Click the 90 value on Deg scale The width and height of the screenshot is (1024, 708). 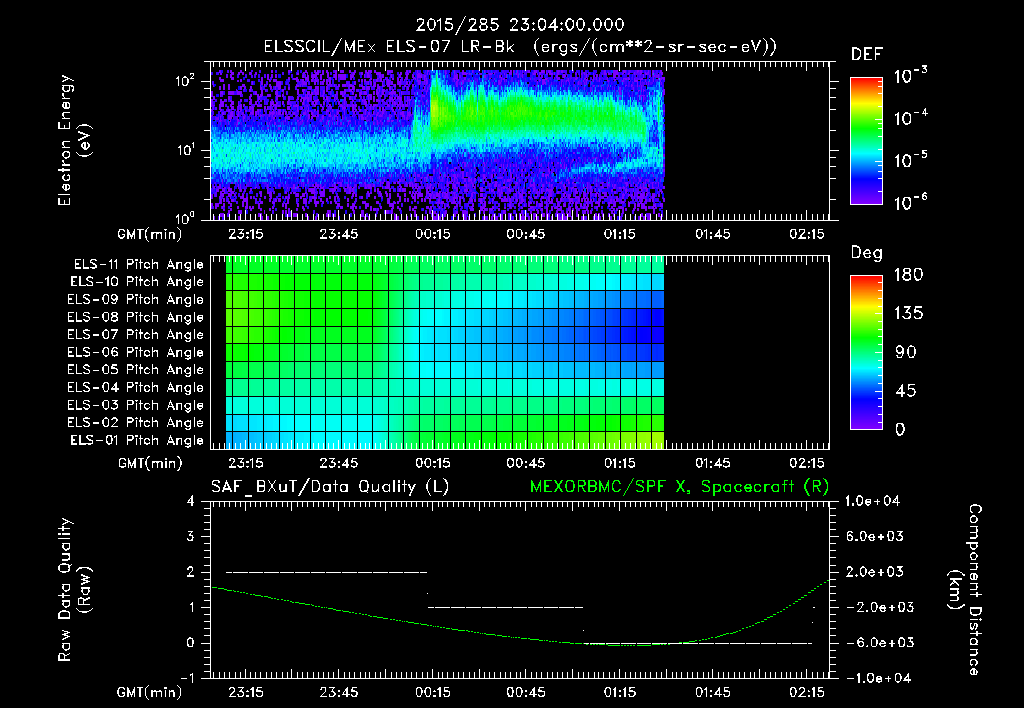[x=906, y=353]
